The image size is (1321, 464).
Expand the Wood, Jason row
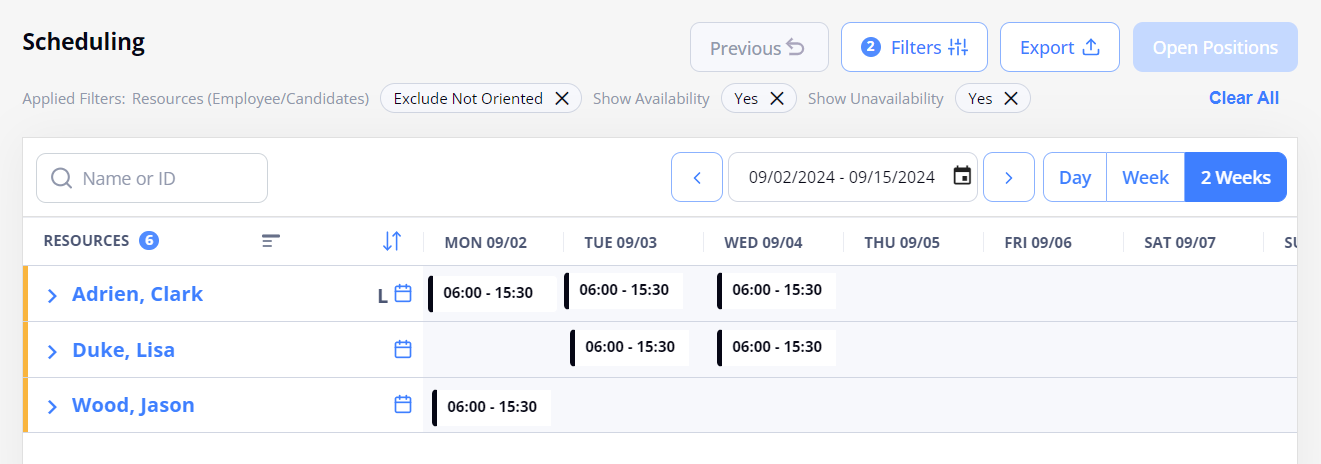(x=53, y=406)
